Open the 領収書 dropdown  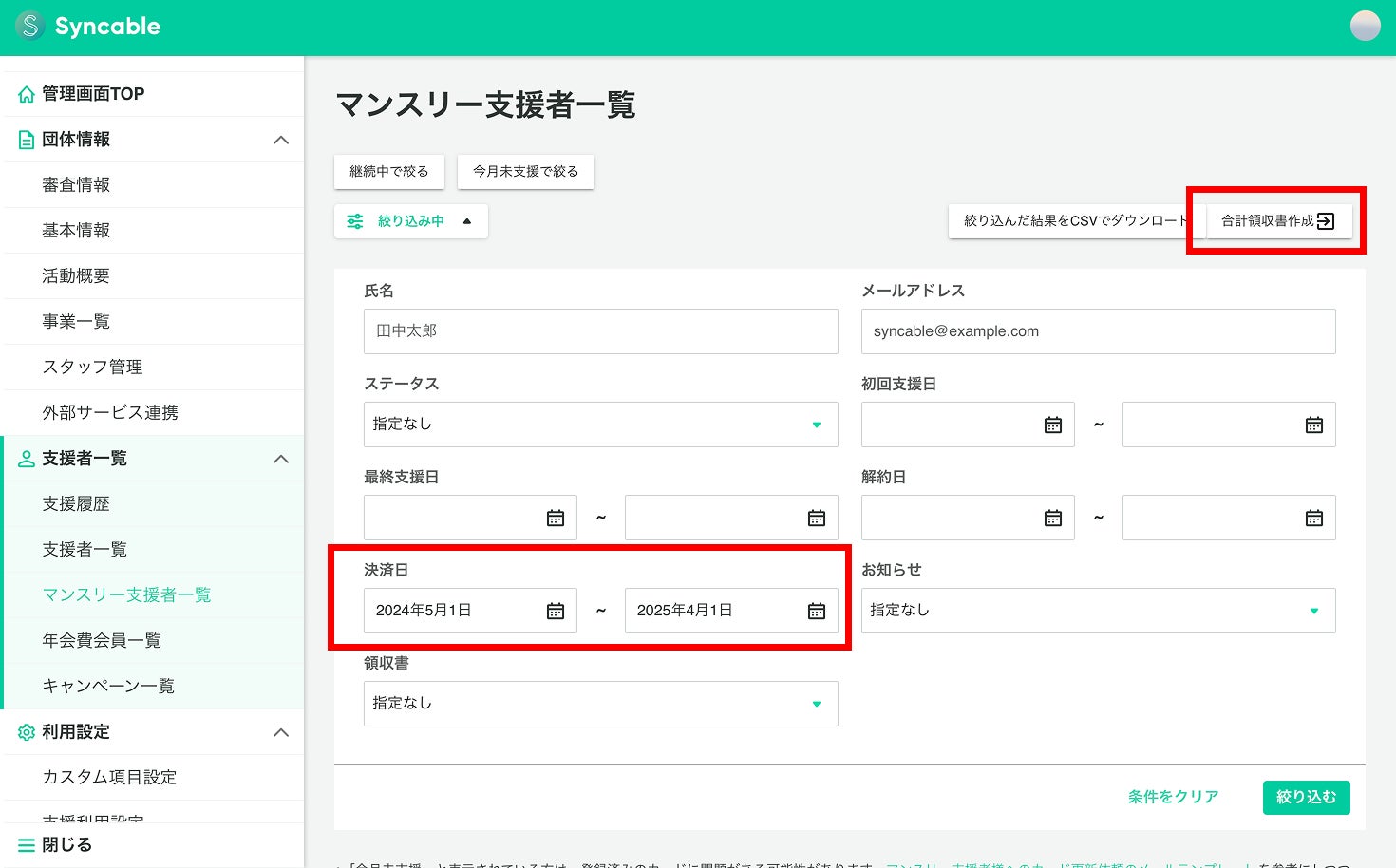point(601,704)
